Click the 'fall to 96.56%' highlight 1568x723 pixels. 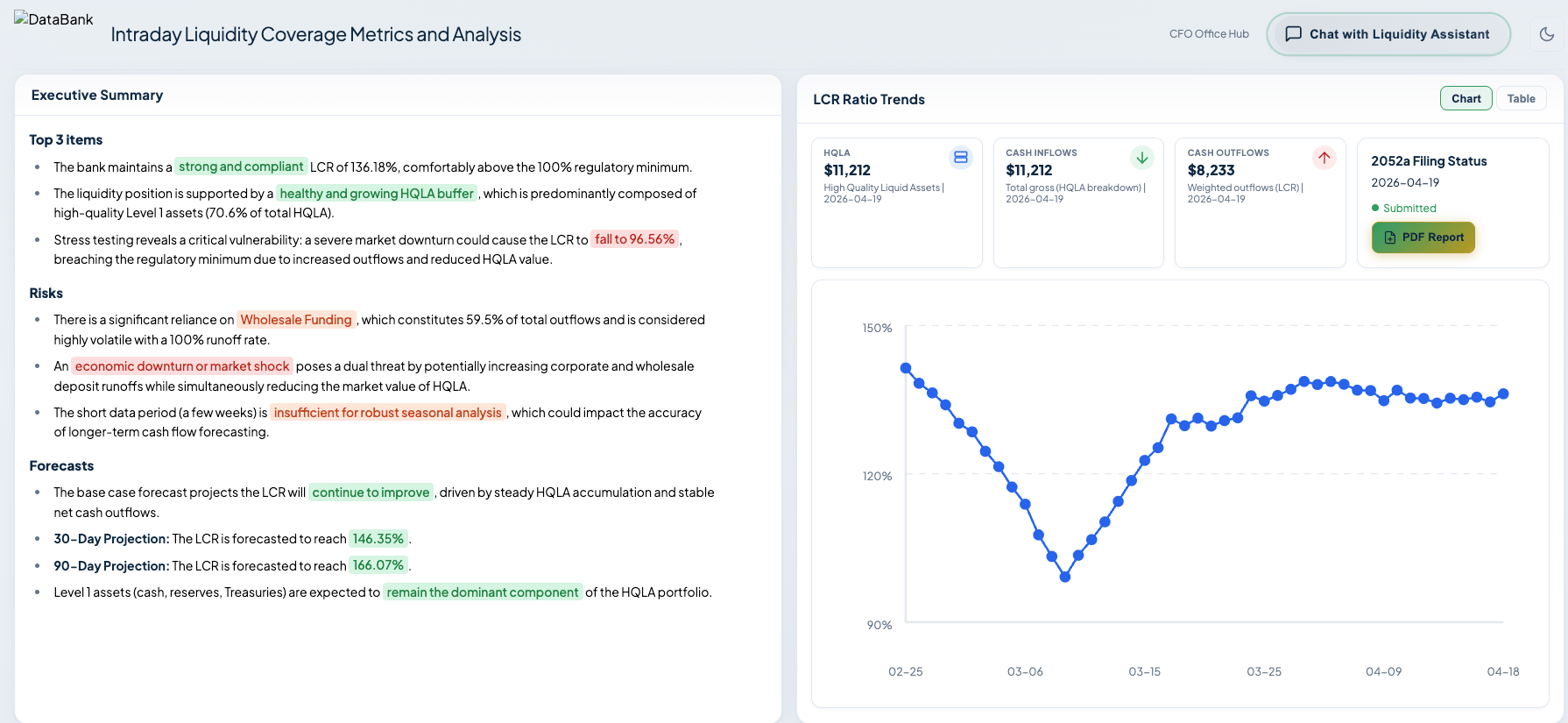pos(635,239)
